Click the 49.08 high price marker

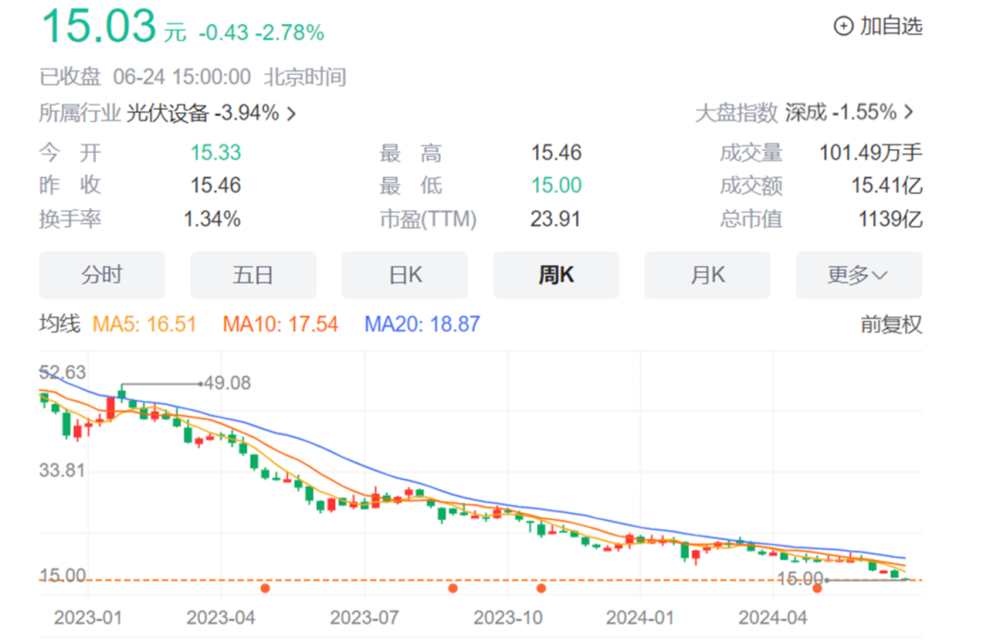[x=225, y=383]
